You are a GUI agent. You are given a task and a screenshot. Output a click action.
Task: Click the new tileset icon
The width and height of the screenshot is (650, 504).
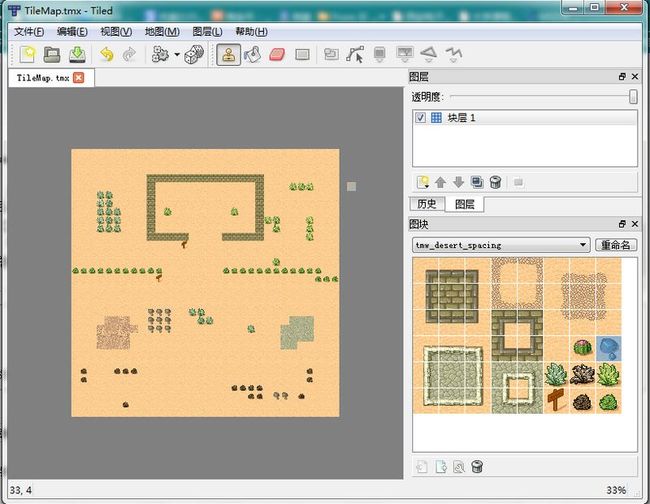422,467
